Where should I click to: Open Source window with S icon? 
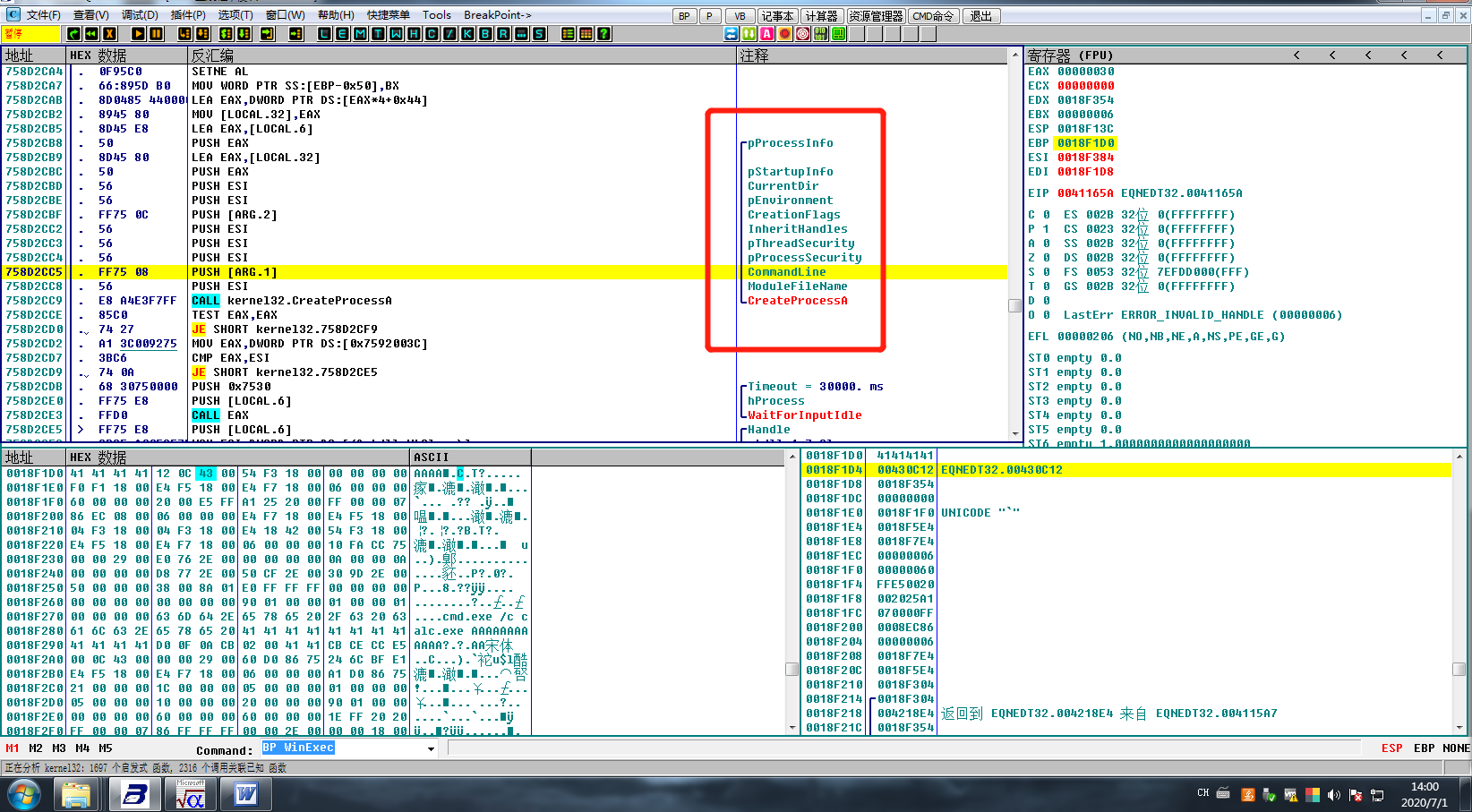tap(539, 34)
